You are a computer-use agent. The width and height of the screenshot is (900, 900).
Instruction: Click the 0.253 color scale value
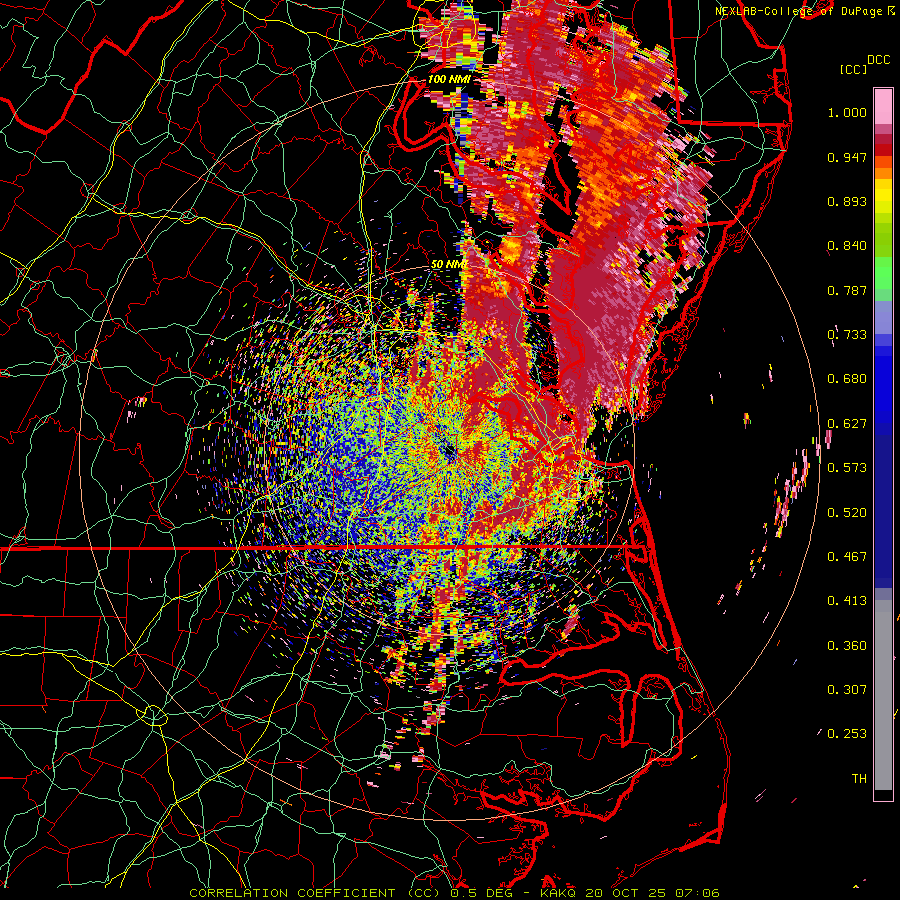point(847,734)
